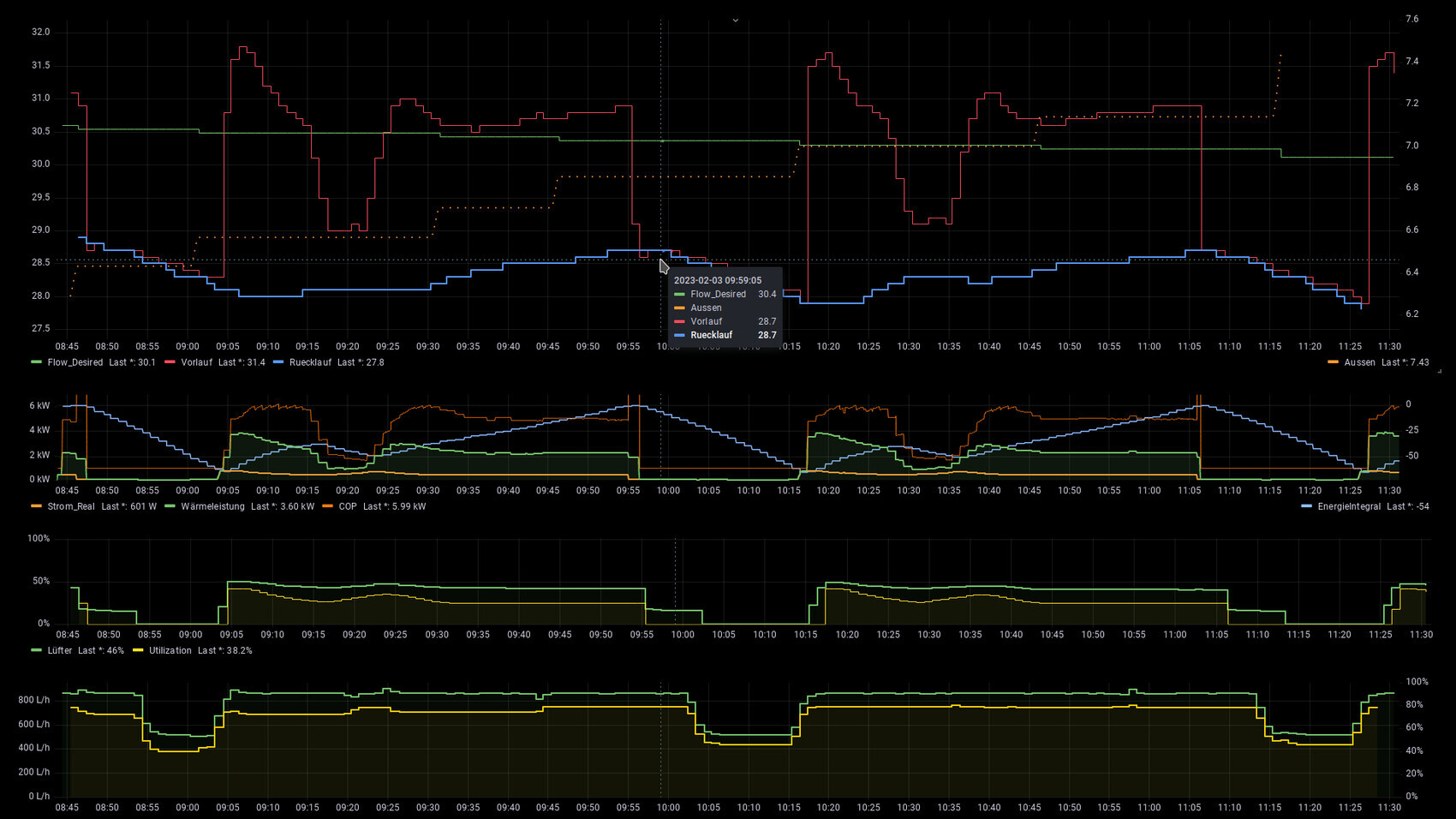Click the Ruecklauf legend label
The image size is (1456, 819).
[310, 362]
